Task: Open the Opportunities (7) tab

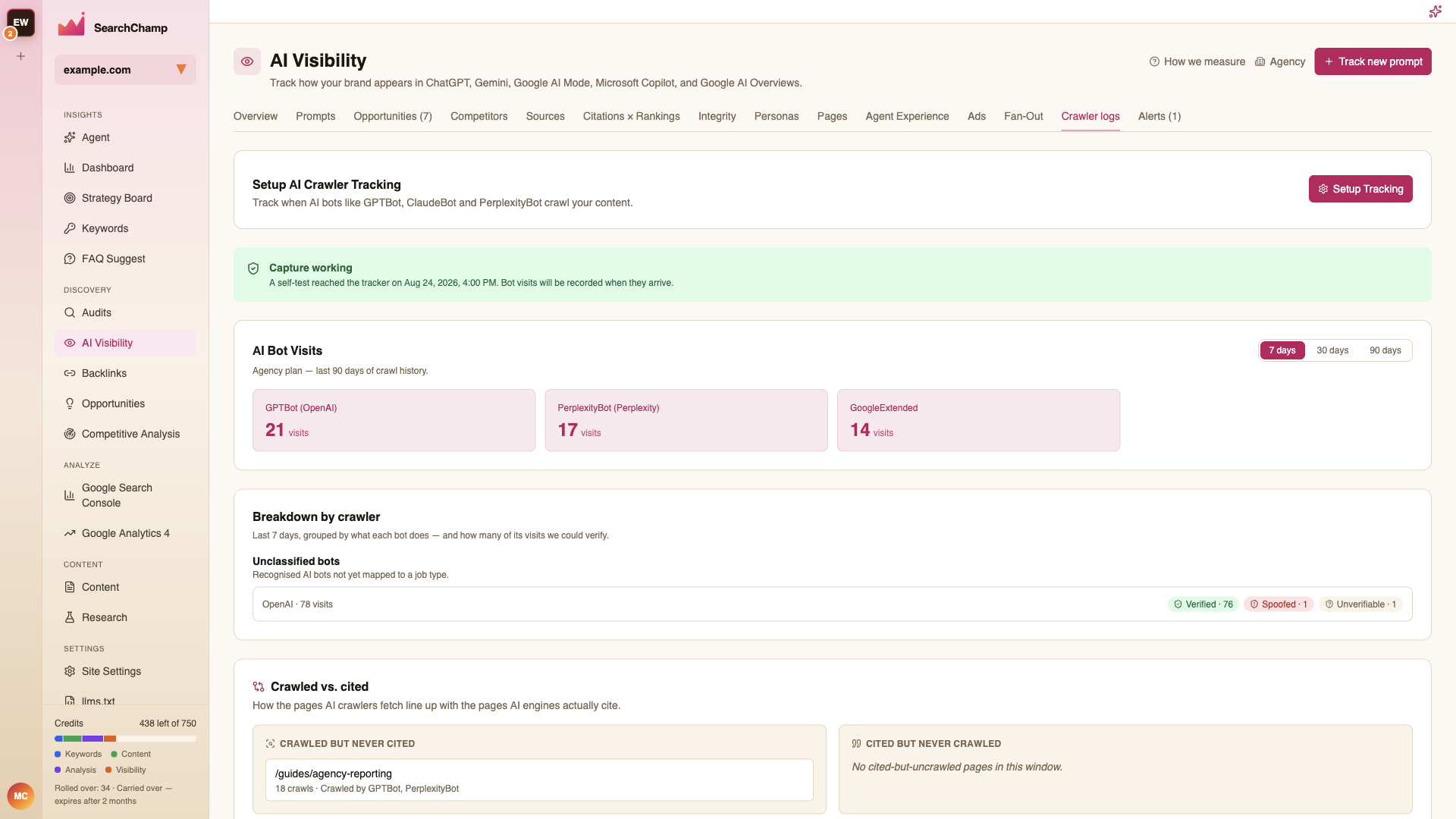Action: click(393, 116)
